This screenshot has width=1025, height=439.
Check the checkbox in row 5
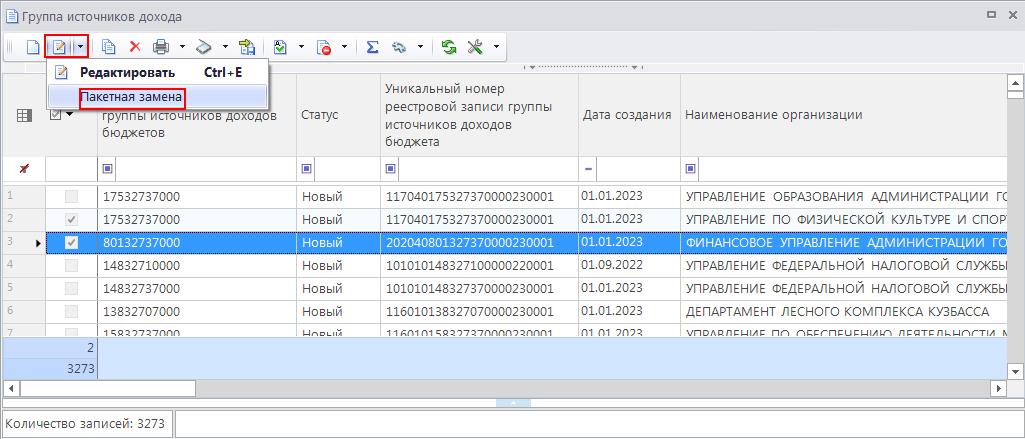[72, 289]
